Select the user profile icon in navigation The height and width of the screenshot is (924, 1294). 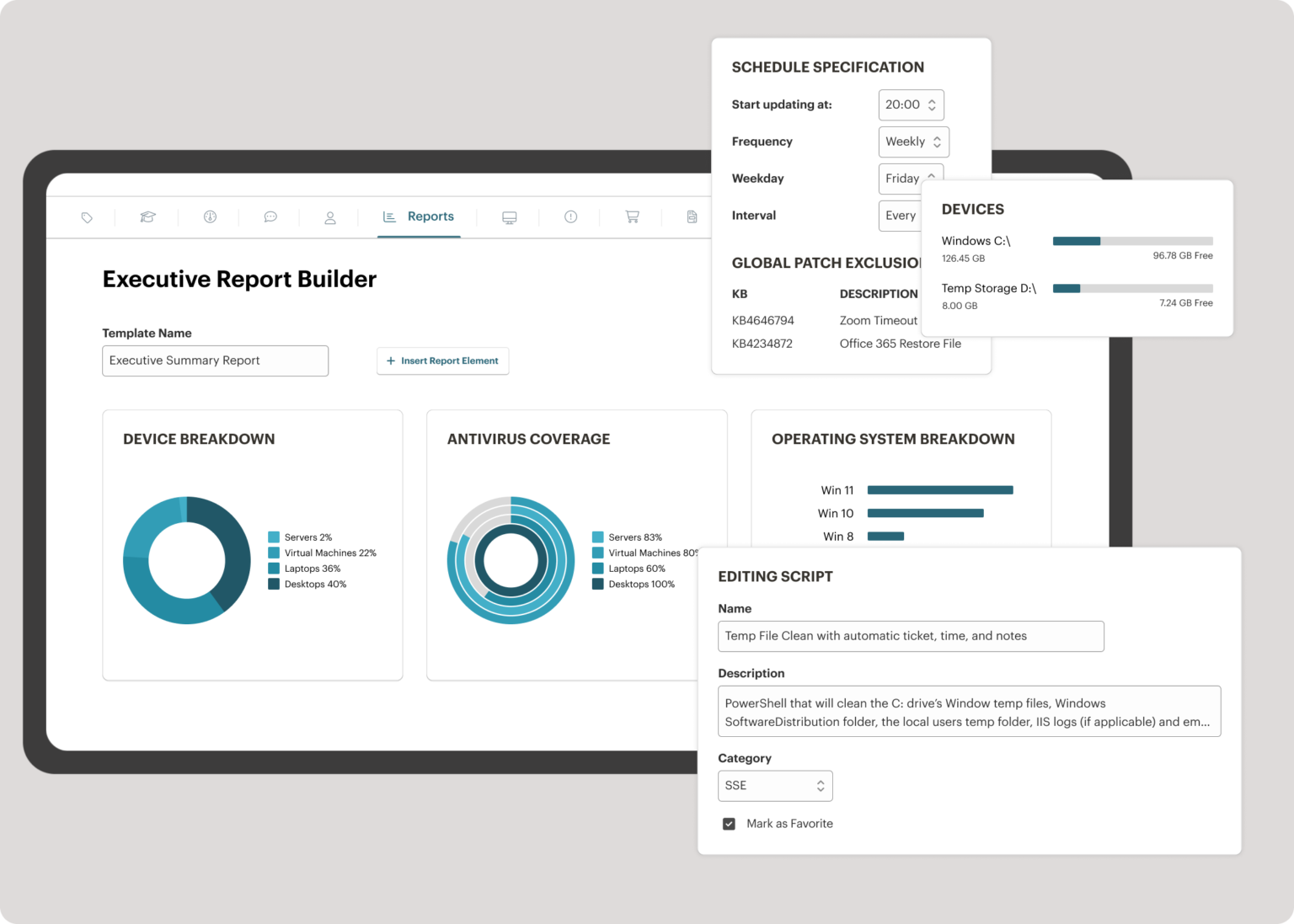tap(329, 216)
